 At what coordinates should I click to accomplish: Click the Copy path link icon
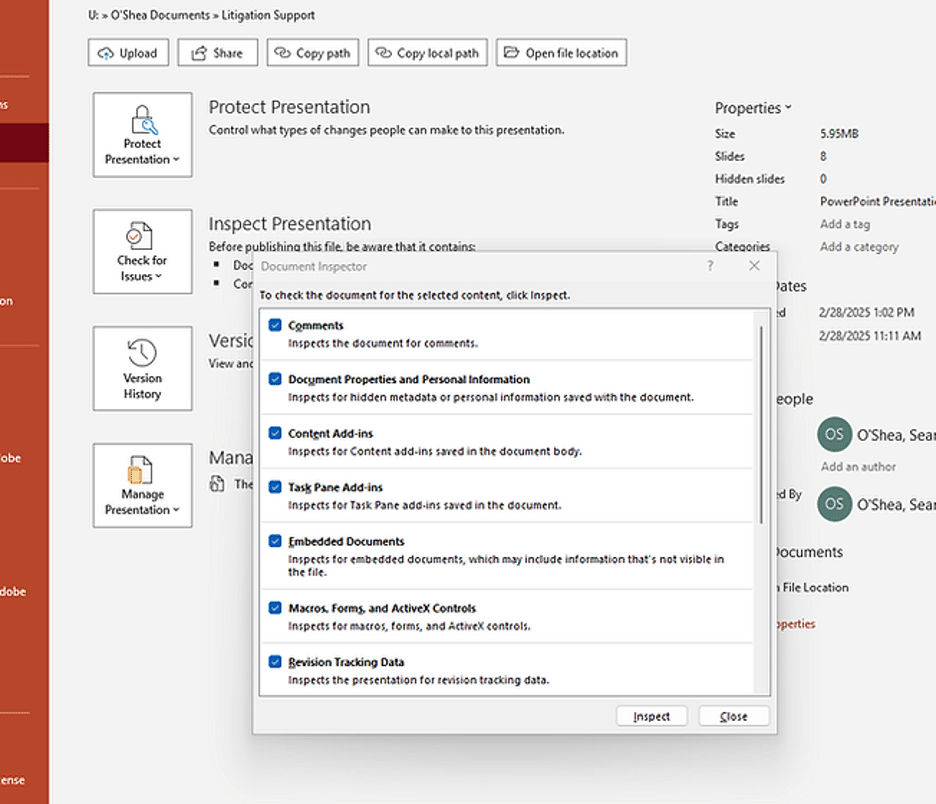(283, 53)
